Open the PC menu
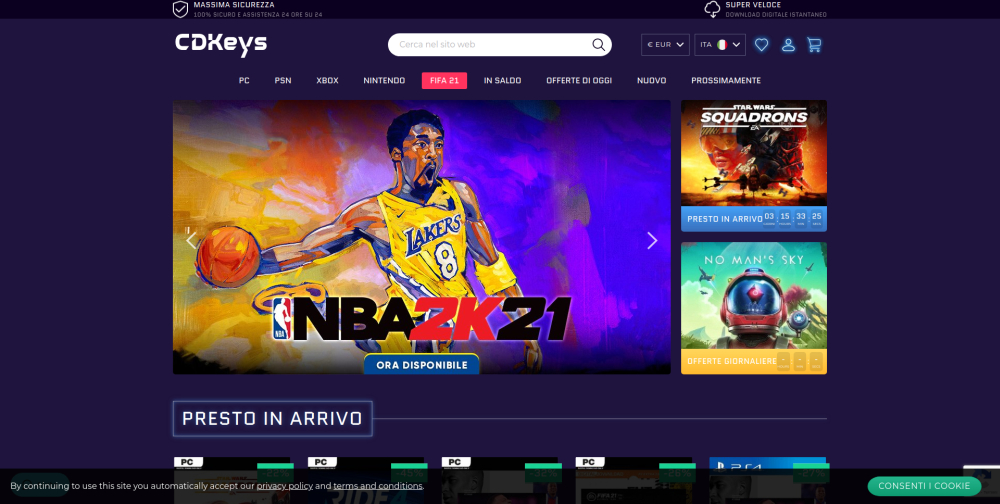 tap(244, 80)
